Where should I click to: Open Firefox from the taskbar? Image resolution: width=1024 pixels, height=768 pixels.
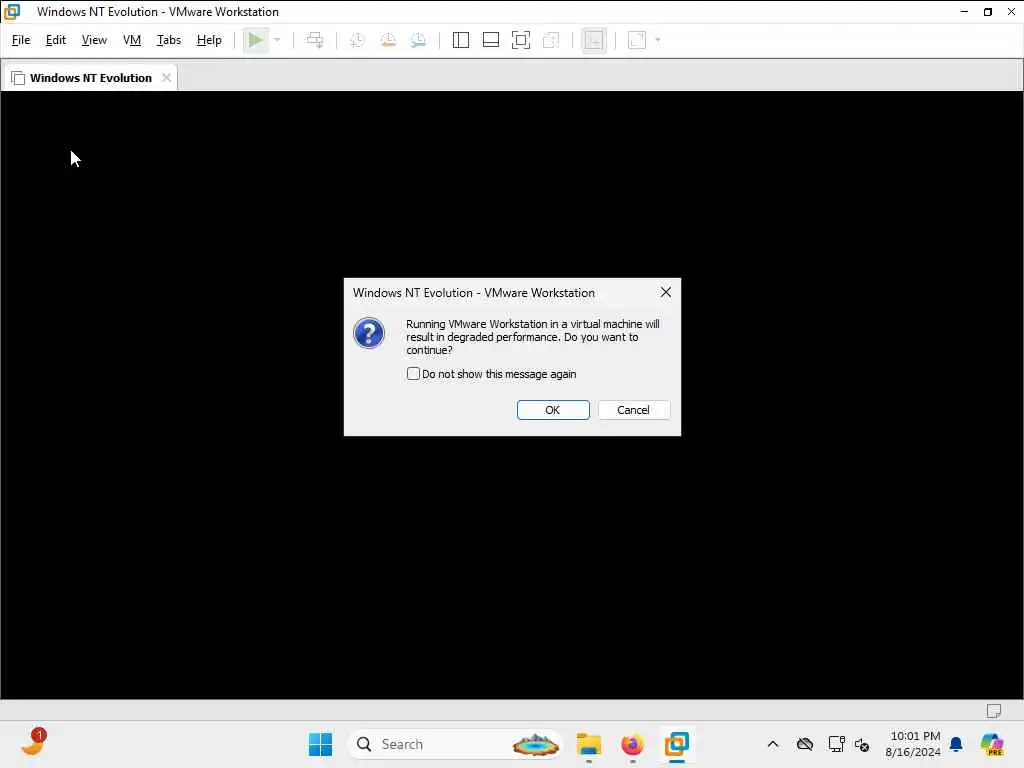632,744
